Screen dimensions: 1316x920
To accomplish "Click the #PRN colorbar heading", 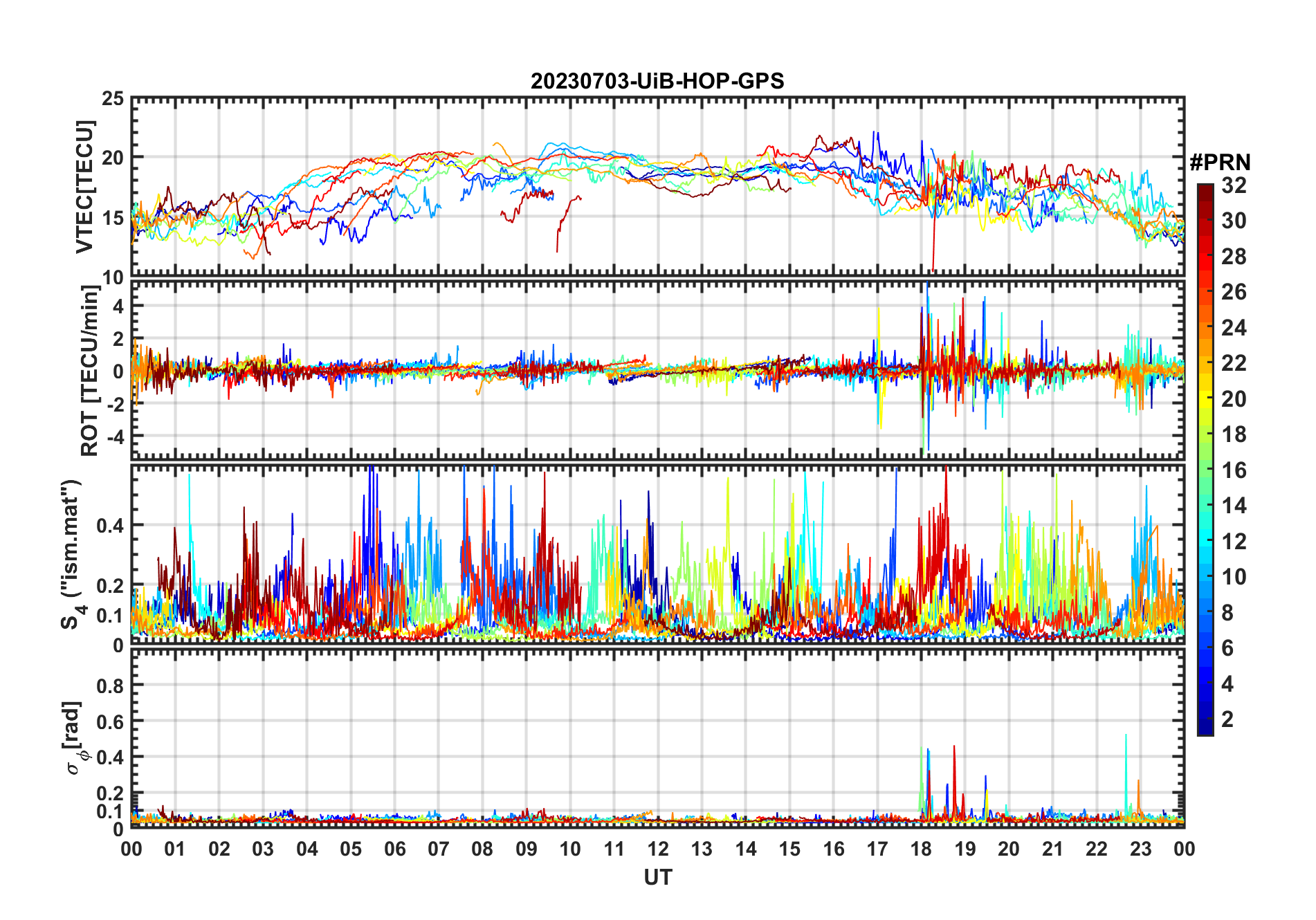I will tap(1220, 162).
